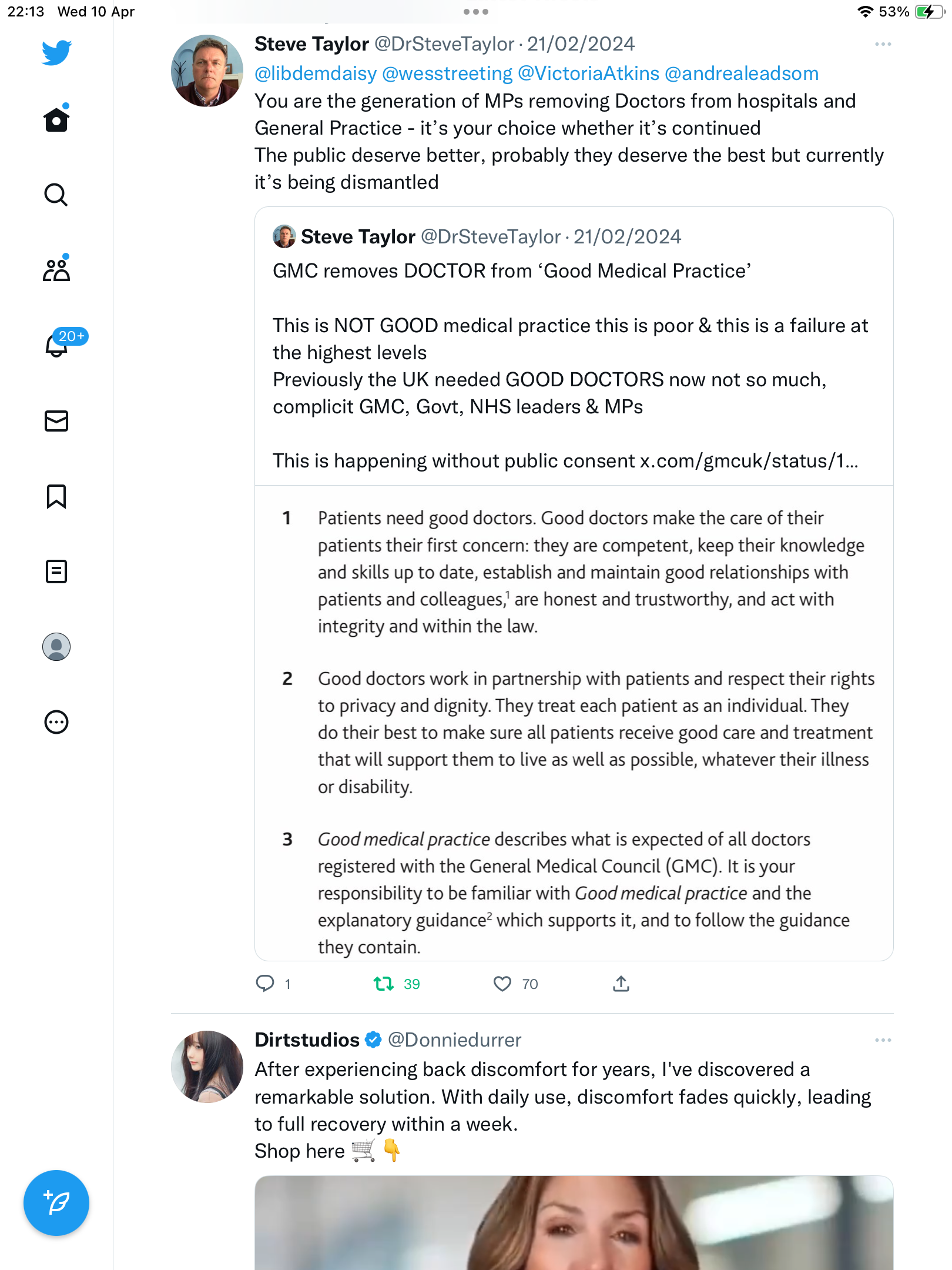Expand more options on Steve Taylor's tweet
Viewport: 952px width, 1270px height.
883,45
